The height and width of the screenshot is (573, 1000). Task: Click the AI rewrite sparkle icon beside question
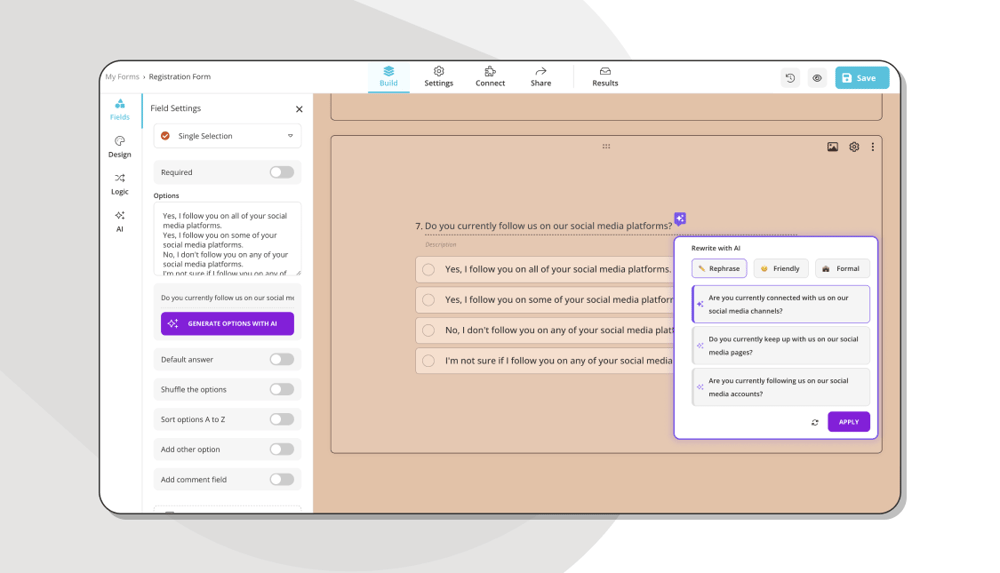(680, 219)
